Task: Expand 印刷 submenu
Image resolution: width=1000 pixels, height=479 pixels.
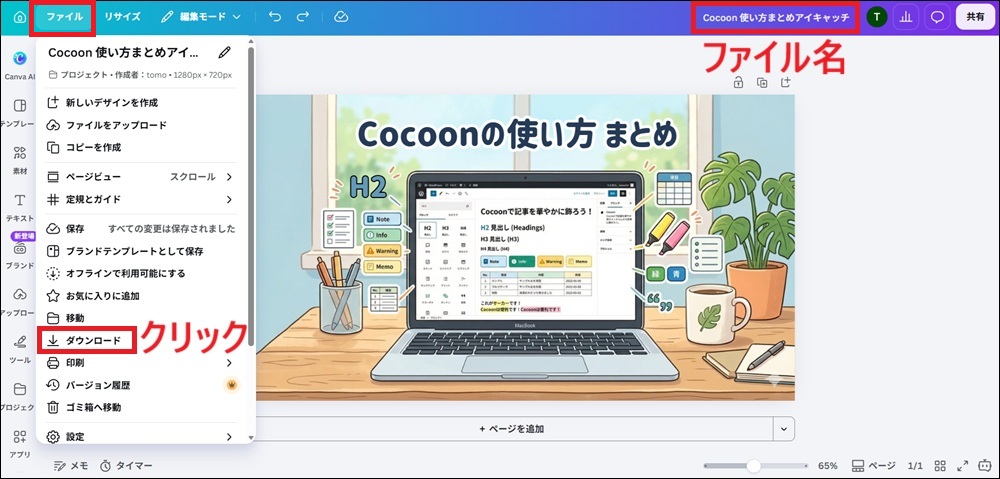Action: [142, 363]
